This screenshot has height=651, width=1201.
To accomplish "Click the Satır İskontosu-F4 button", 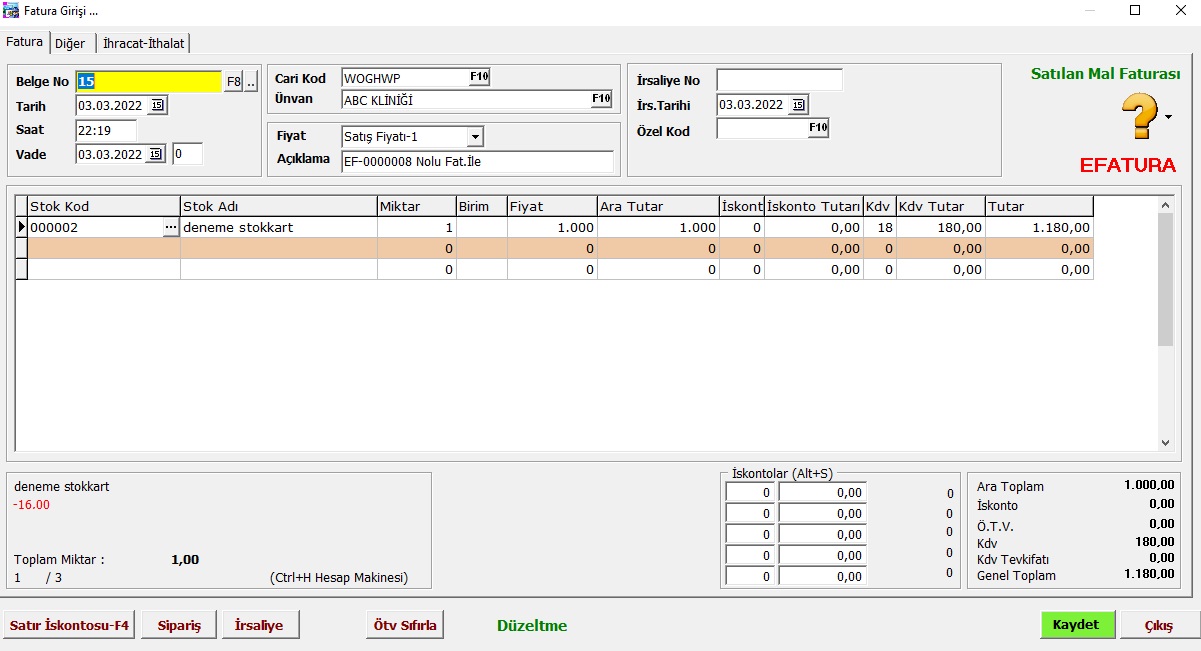I will [x=69, y=625].
